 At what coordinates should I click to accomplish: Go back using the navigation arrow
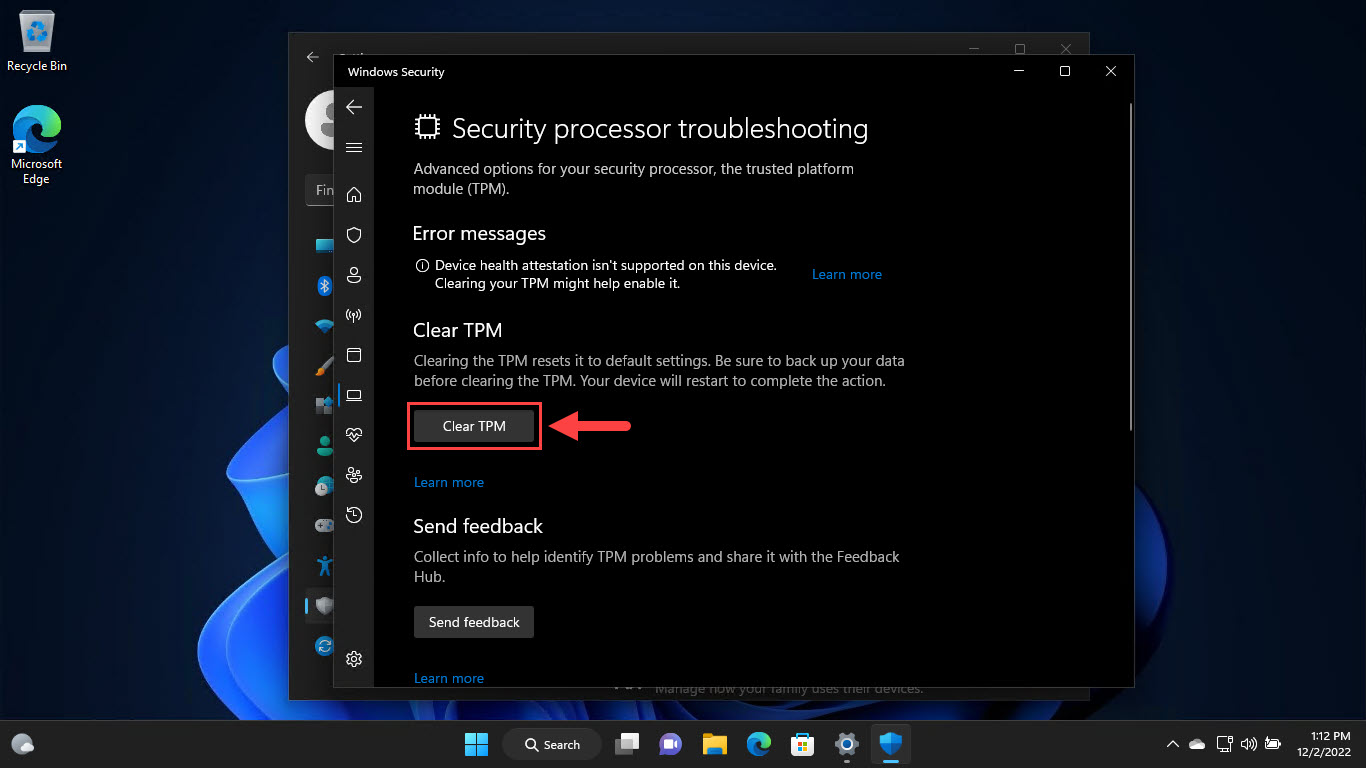point(353,106)
